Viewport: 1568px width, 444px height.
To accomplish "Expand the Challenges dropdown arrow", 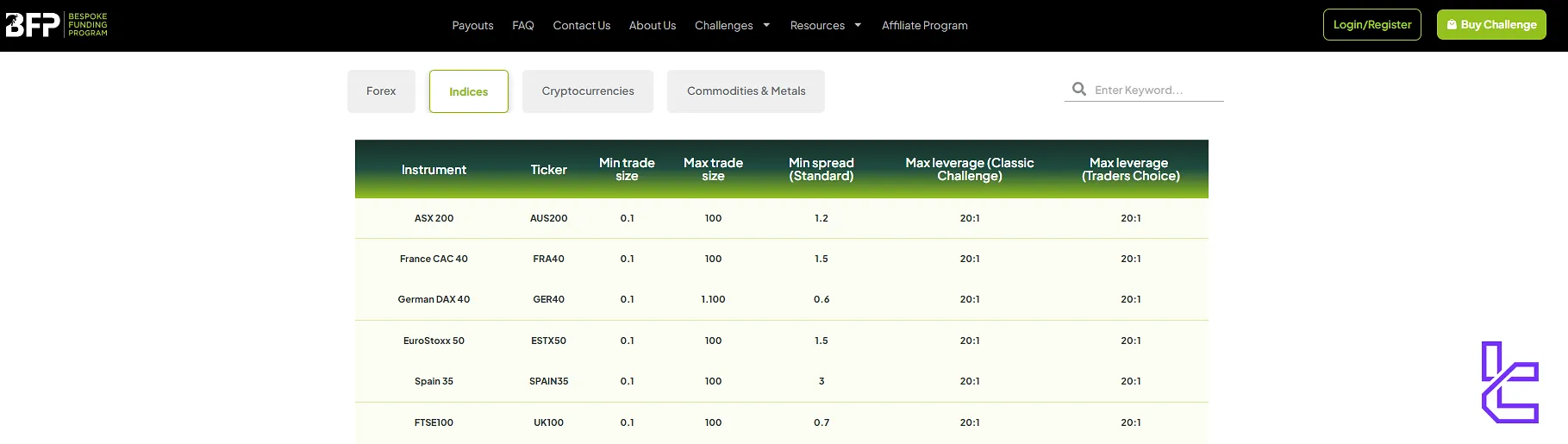I will pos(766,25).
